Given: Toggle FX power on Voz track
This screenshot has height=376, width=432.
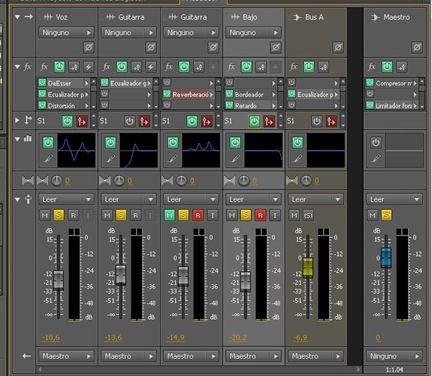Looking at the screenshot, I should click(59, 67).
